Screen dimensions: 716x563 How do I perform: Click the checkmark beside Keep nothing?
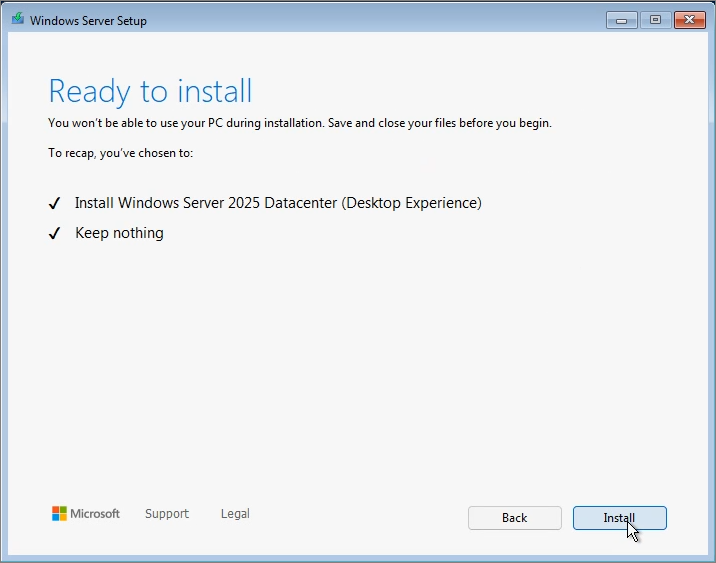pos(54,233)
